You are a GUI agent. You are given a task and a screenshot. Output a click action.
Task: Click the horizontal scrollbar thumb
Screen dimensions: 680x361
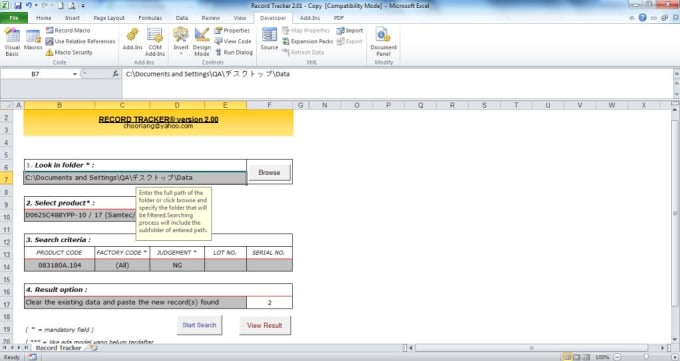[x=531, y=348]
